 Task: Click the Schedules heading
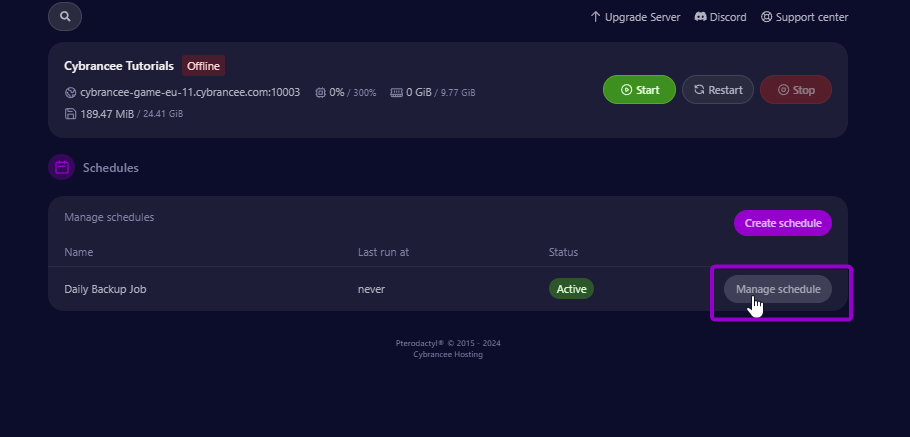click(x=111, y=168)
